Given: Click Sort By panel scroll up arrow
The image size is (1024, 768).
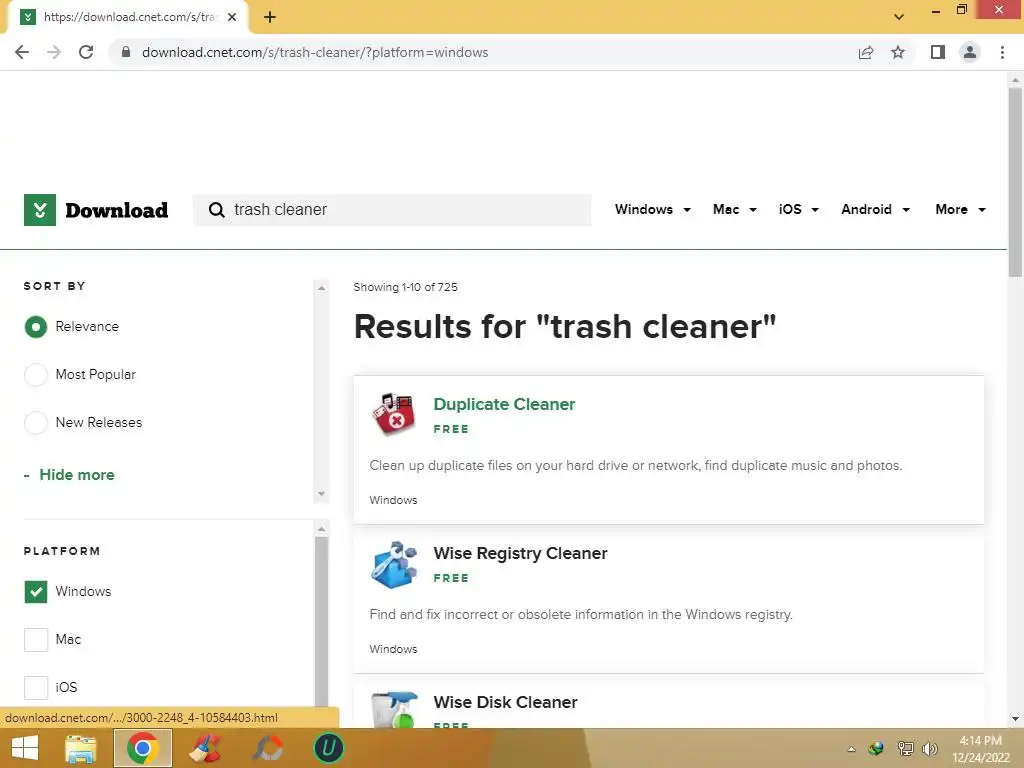Looking at the screenshot, I should (321, 288).
